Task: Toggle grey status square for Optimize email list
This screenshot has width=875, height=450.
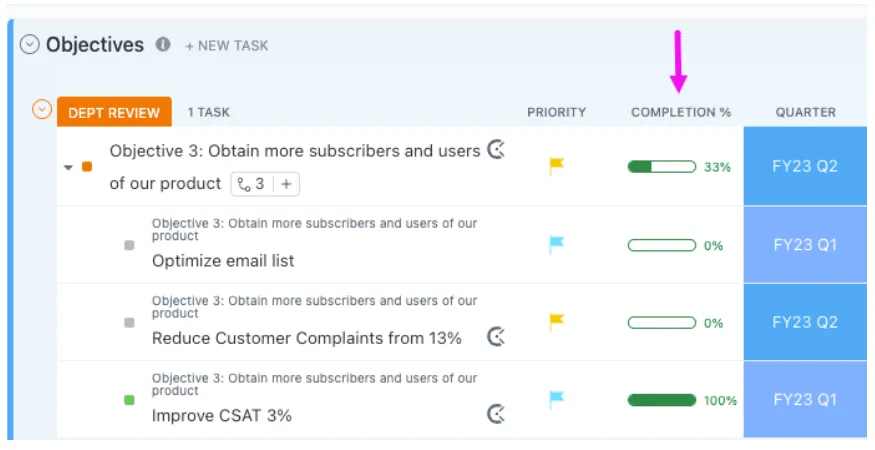Action: tap(129, 245)
